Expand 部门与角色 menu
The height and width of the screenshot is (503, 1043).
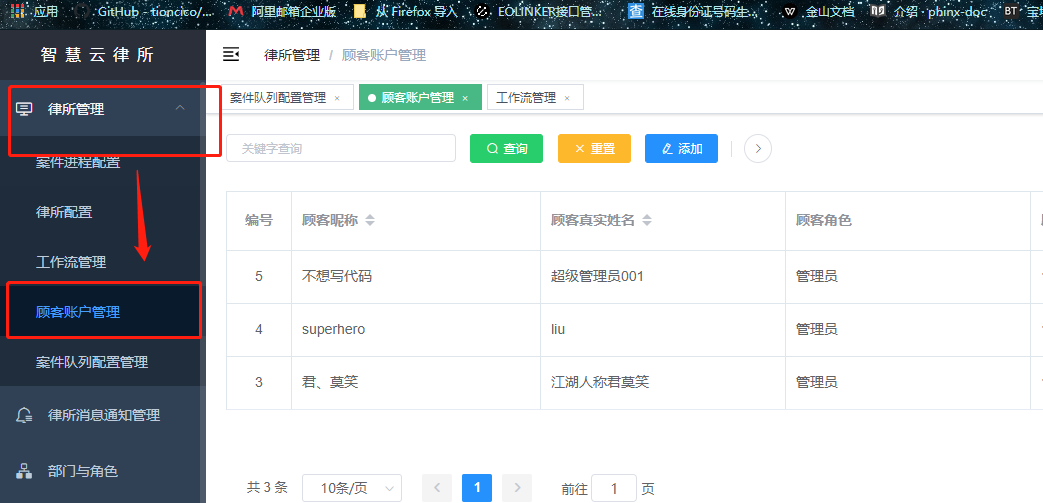103,471
